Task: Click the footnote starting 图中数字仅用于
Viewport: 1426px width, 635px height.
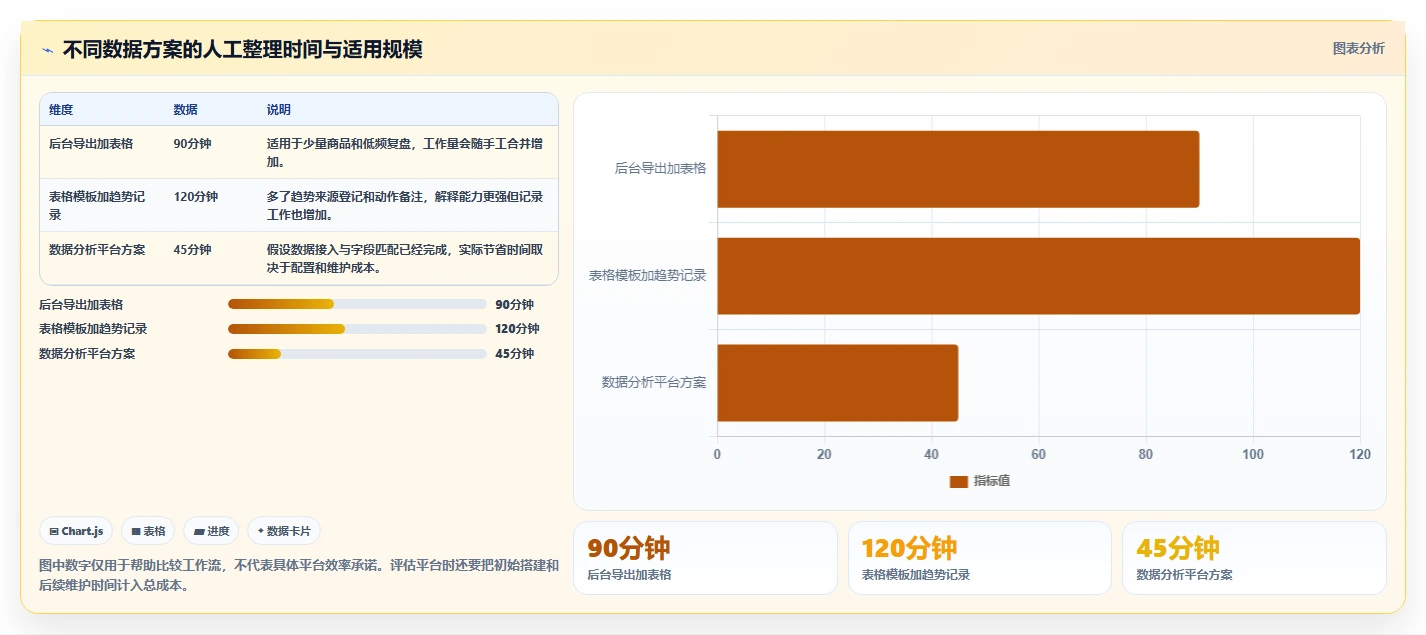Action: click(299, 575)
